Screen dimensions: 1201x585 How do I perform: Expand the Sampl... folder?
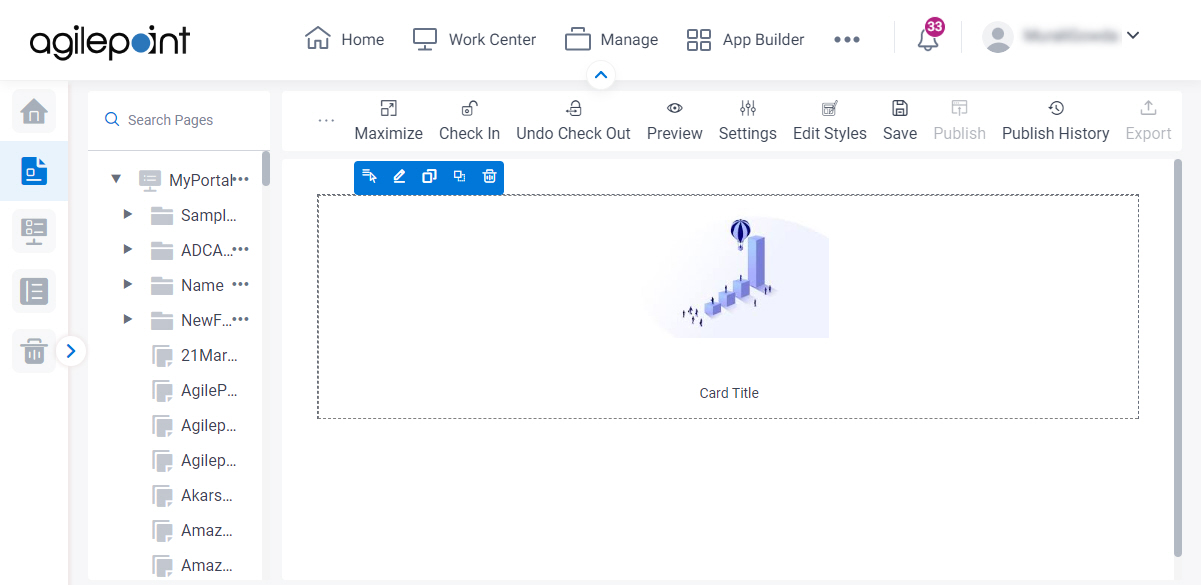(127, 214)
